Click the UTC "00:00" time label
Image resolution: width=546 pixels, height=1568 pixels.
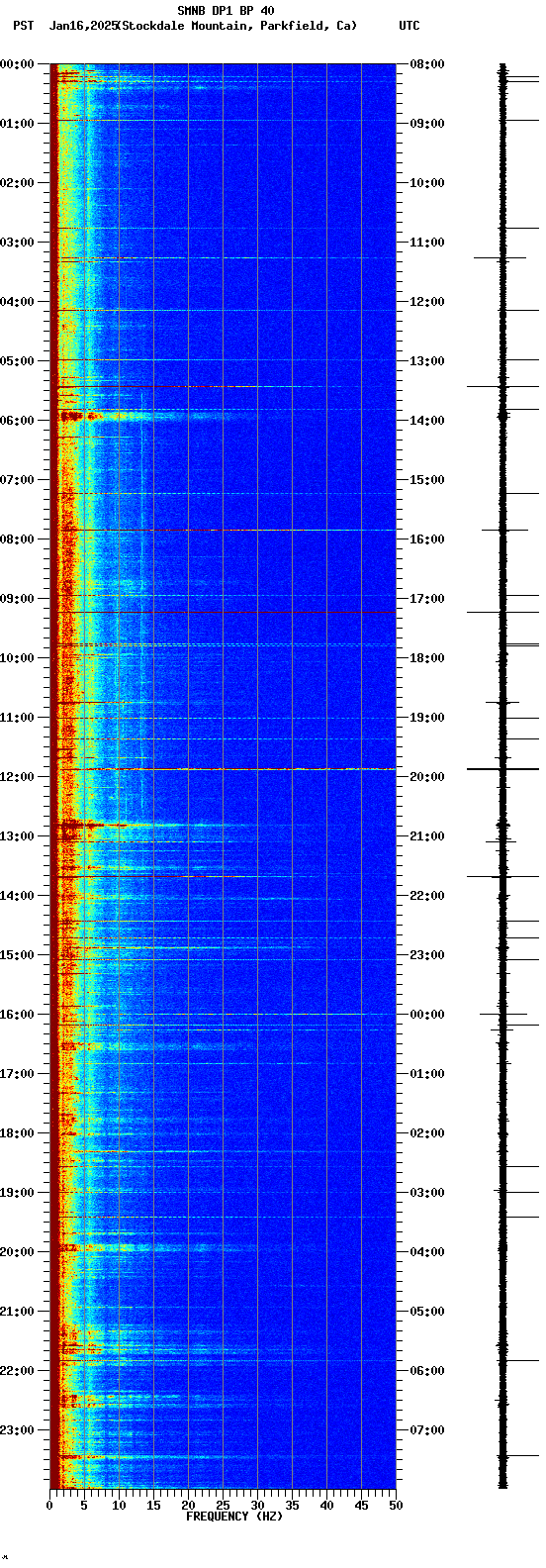coord(427,1015)
